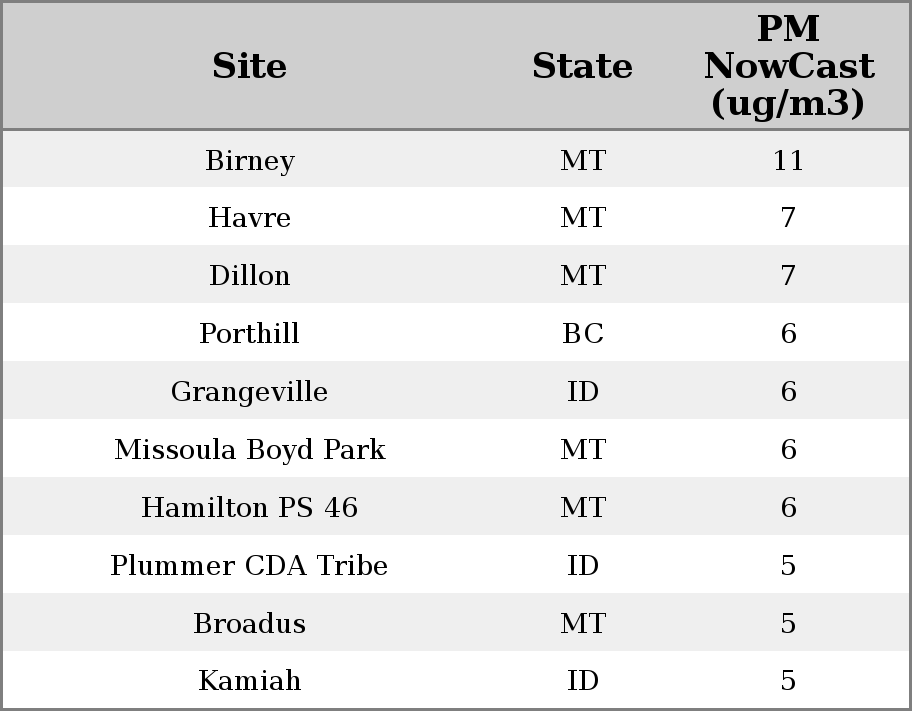Click the Broadus site name
This screenshot has width=912, height=711.
click(249, 624)
